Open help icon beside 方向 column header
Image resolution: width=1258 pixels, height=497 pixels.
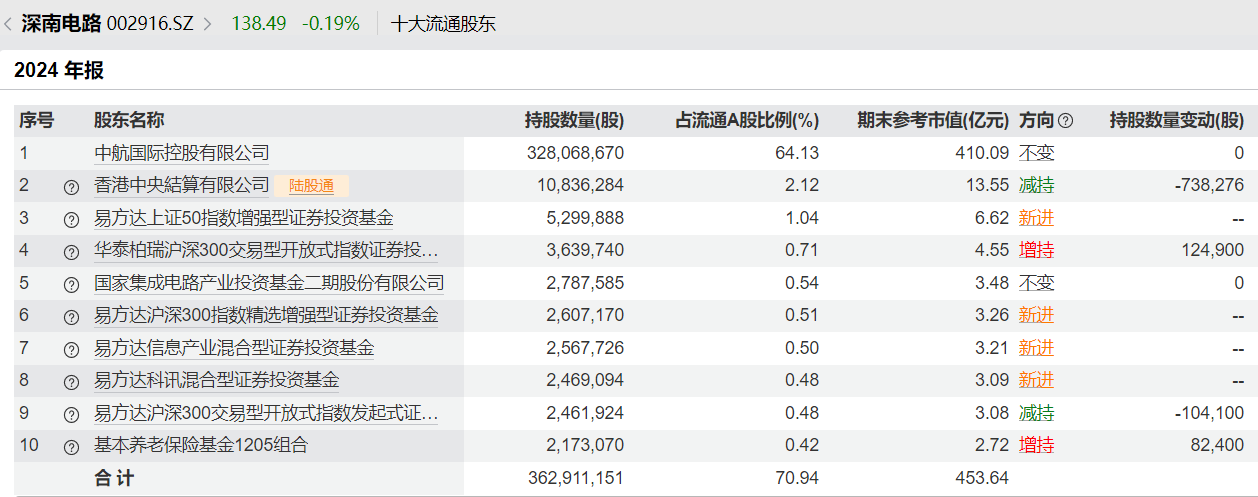(x=1065, y=121)
